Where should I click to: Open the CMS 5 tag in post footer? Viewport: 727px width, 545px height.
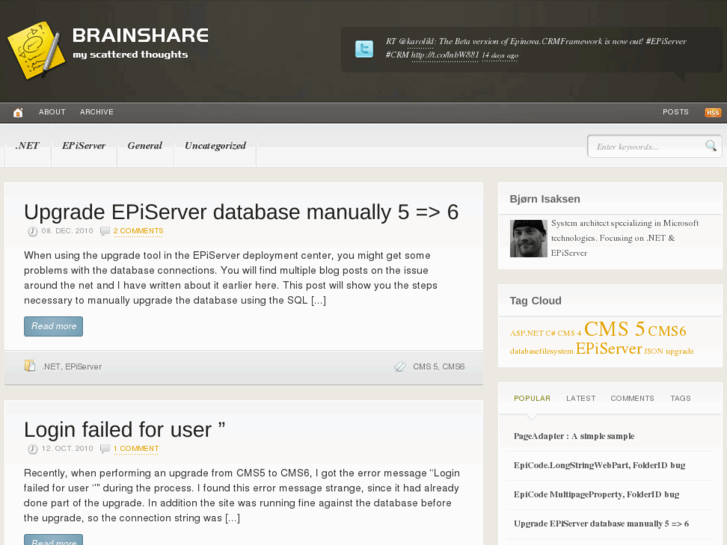click(425, 366)
